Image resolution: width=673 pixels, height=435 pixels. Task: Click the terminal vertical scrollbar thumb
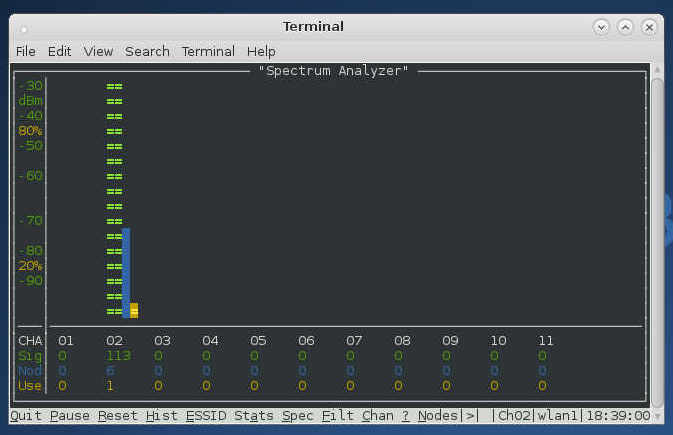coord(657,243)
